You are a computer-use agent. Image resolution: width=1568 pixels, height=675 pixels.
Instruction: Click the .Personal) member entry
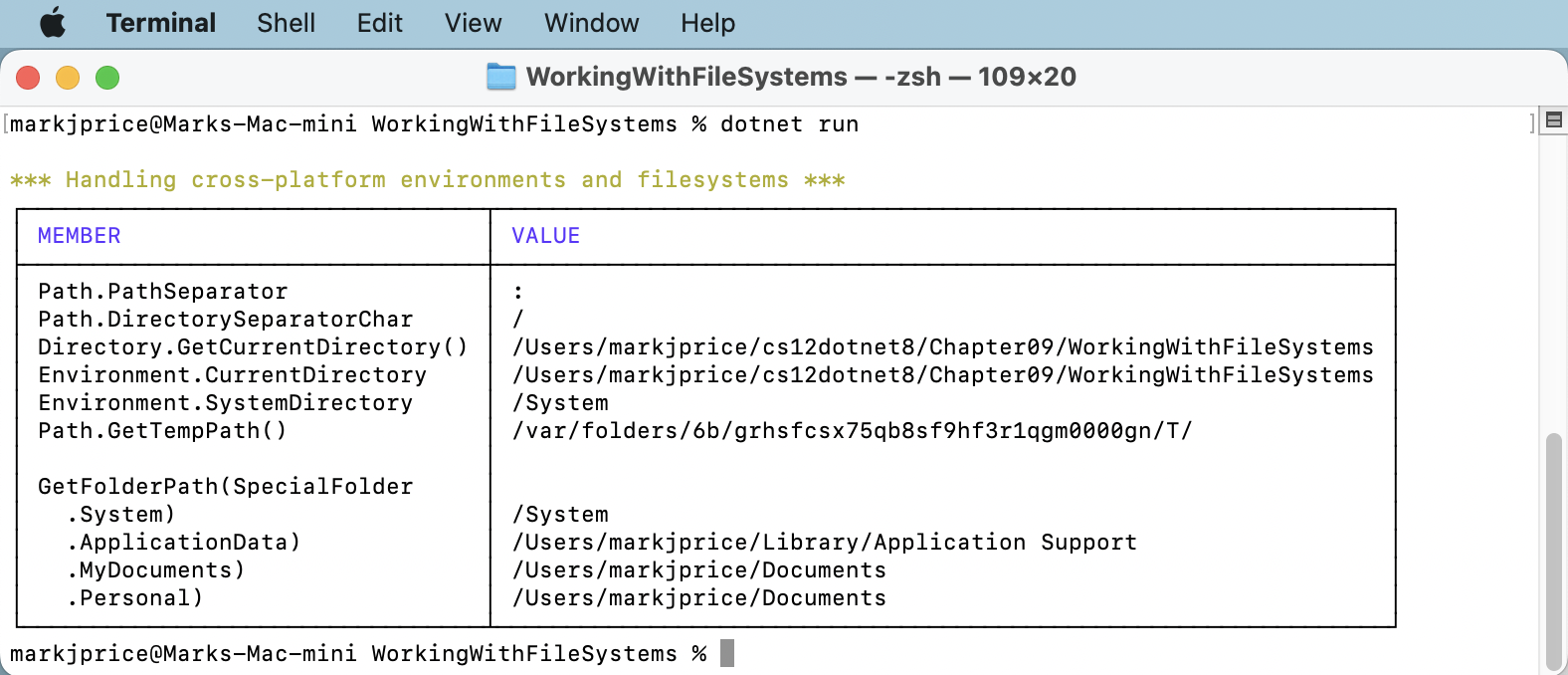click(135, 598)
